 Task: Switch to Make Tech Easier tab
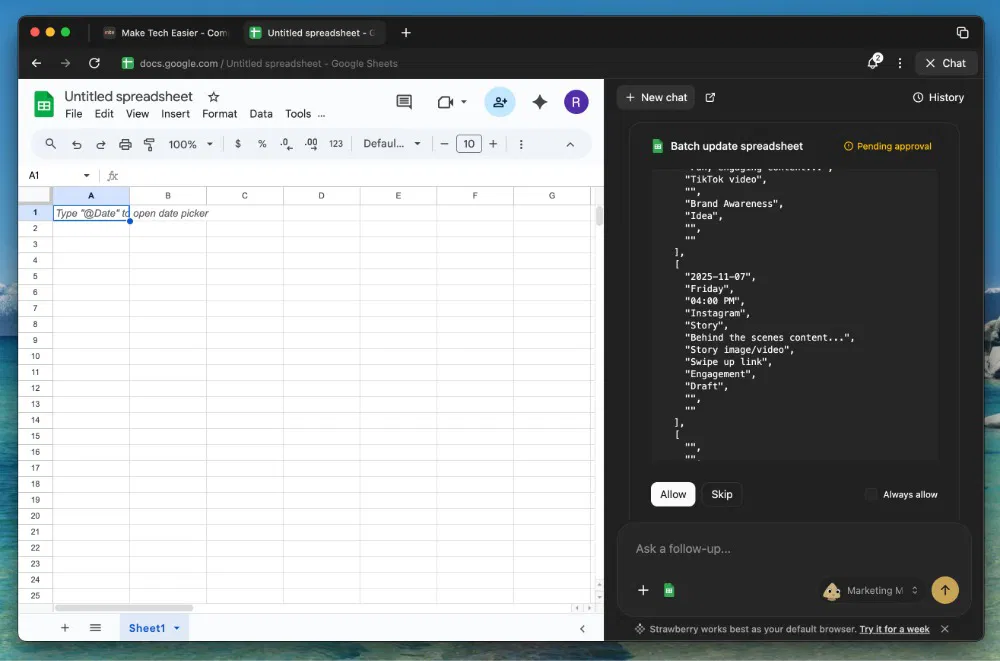click(166, 33)
